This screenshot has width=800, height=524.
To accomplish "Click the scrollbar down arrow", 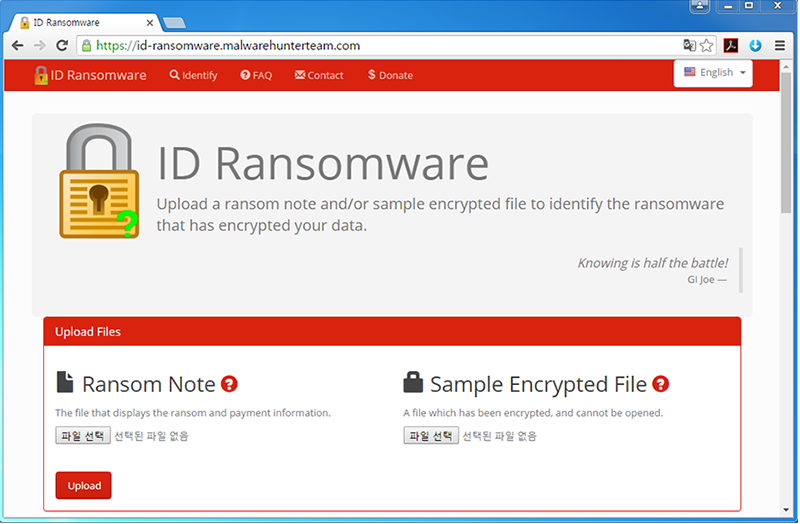I will (786, 509).
